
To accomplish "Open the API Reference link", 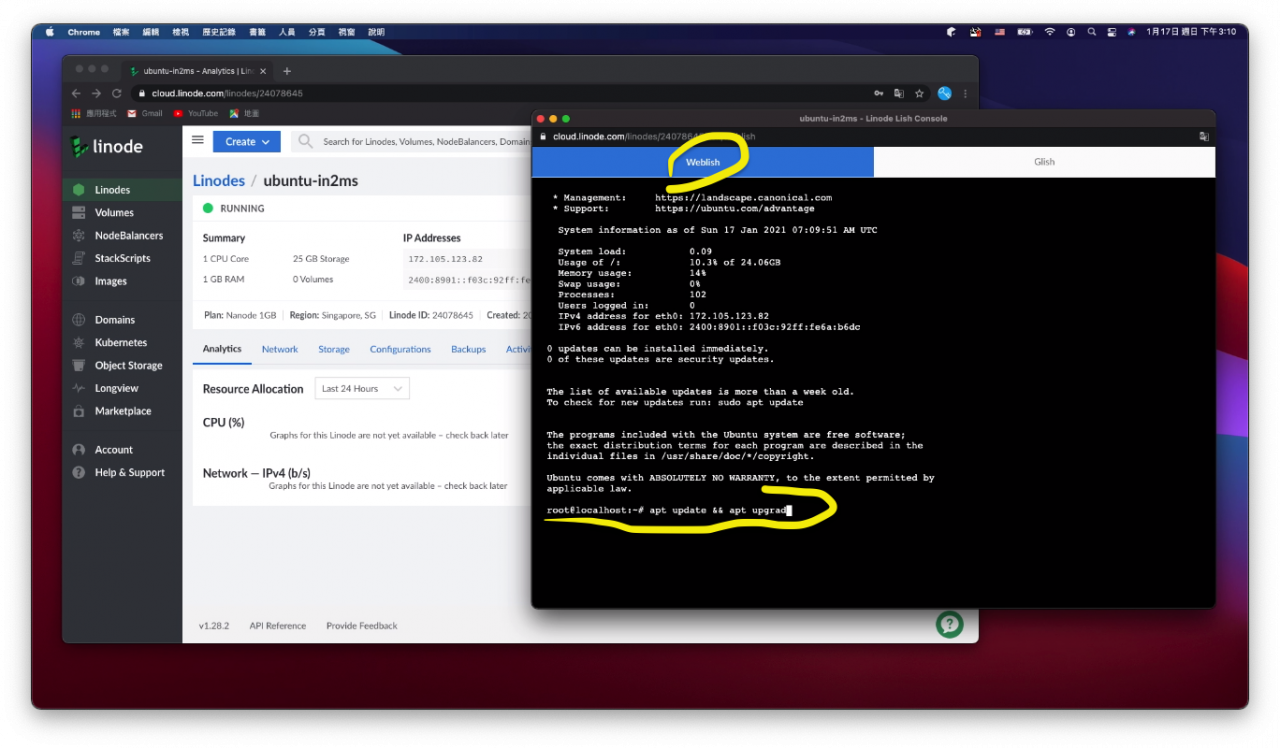I will pos(278,626).
